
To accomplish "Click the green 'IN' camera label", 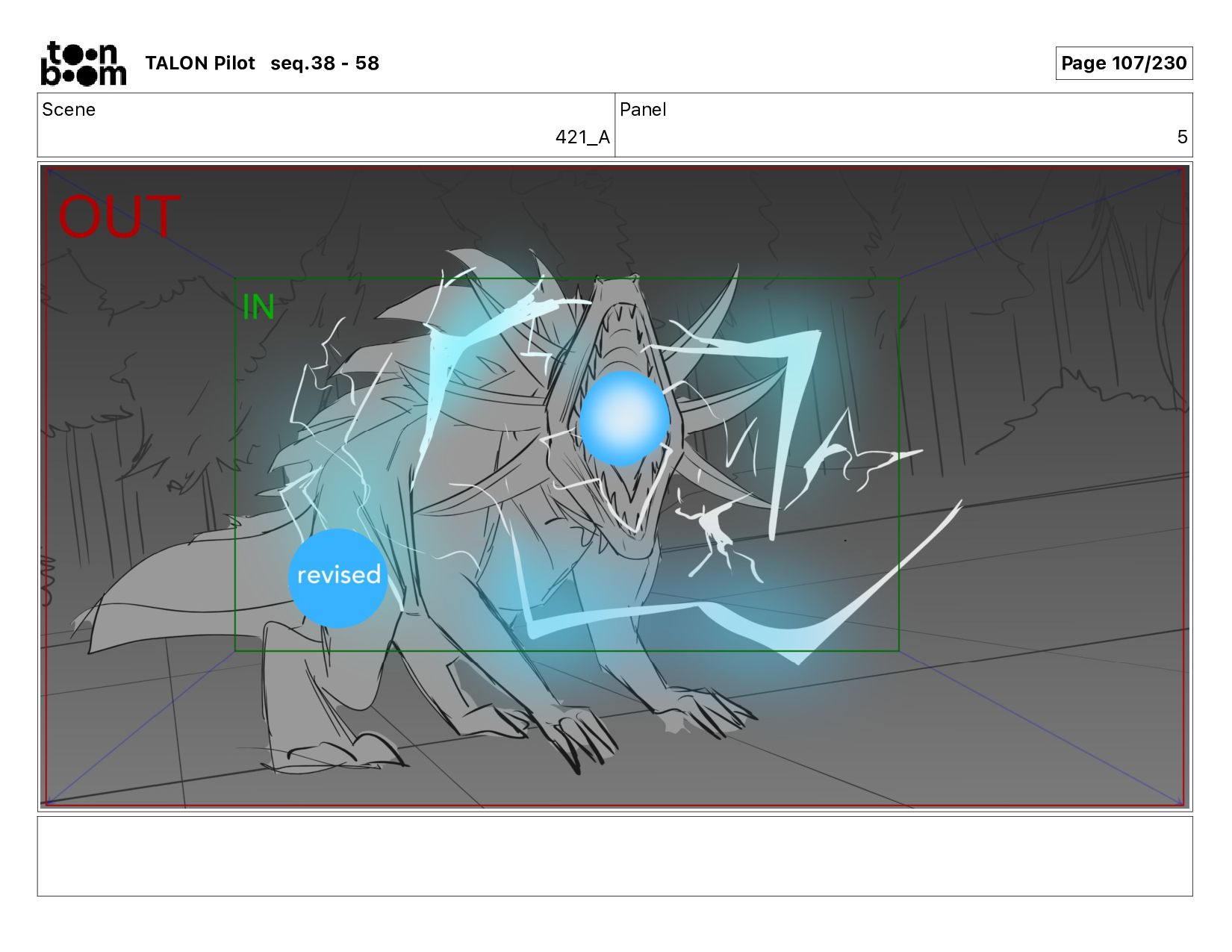I will pyautogui.click(x=259, y=307).
